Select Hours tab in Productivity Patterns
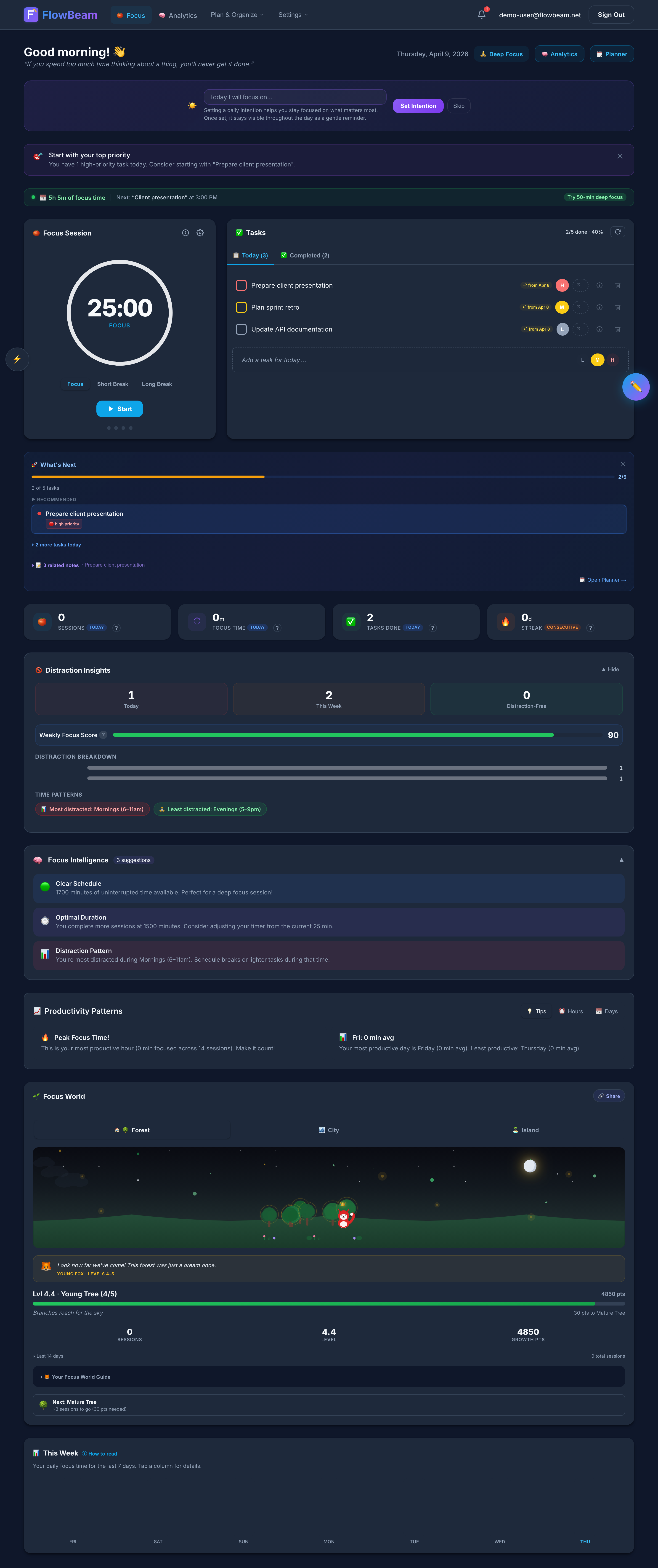 [x=571, y=1011]
